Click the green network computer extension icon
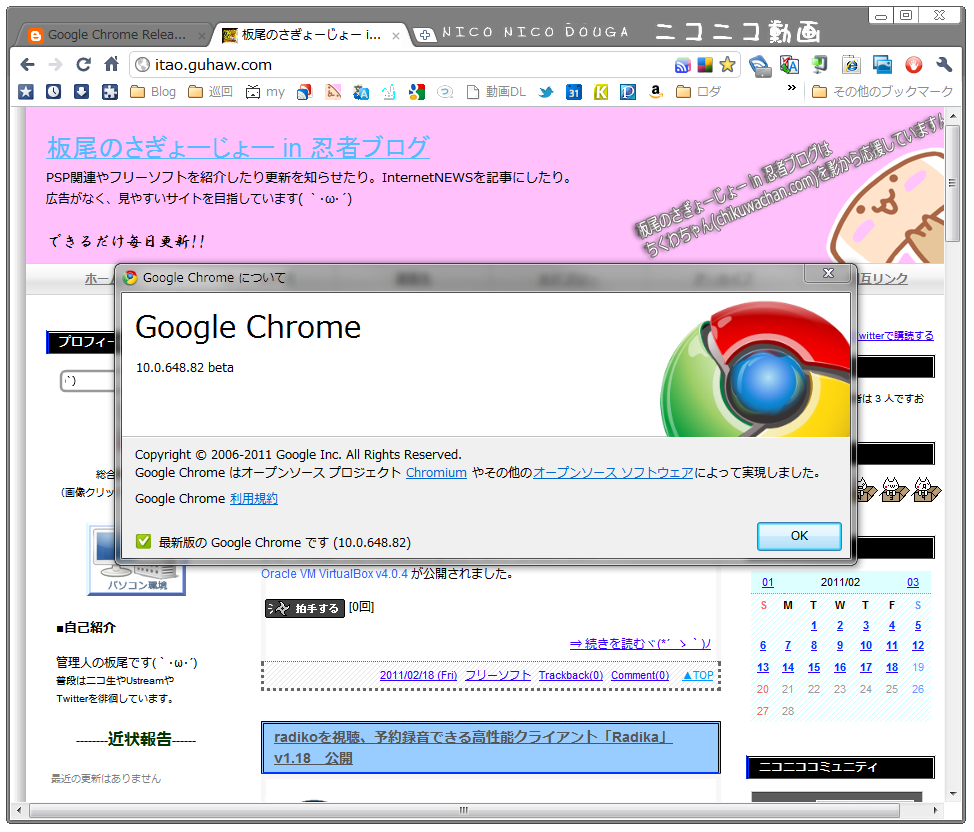Viewport: 974px width, 832px height. (x=820, y=65)
